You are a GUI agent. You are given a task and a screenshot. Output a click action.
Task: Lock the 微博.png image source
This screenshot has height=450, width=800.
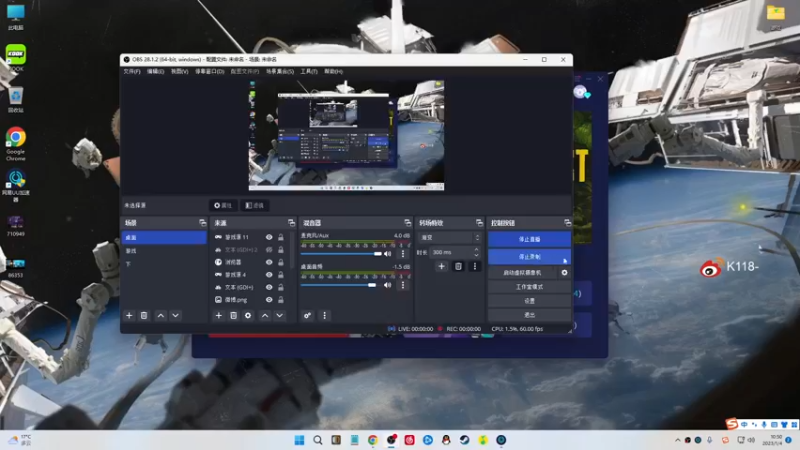point(281,300)
